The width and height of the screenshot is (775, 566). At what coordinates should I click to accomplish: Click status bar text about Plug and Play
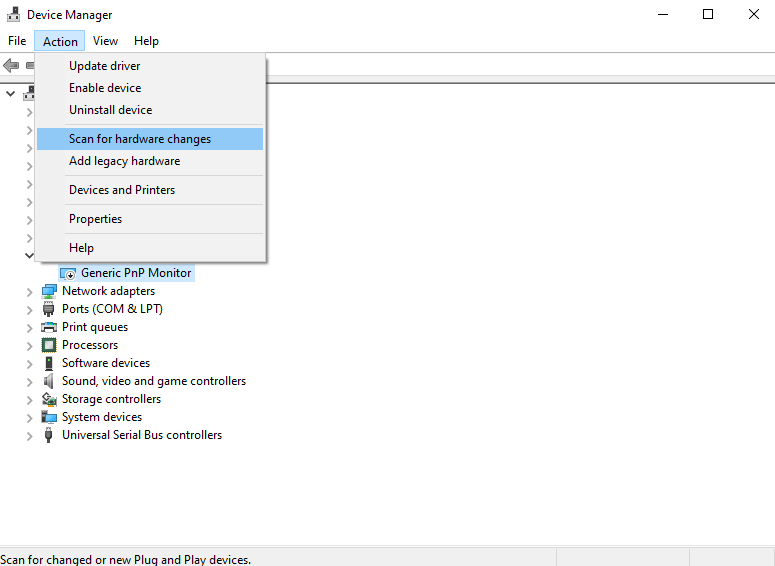[126, 560]
